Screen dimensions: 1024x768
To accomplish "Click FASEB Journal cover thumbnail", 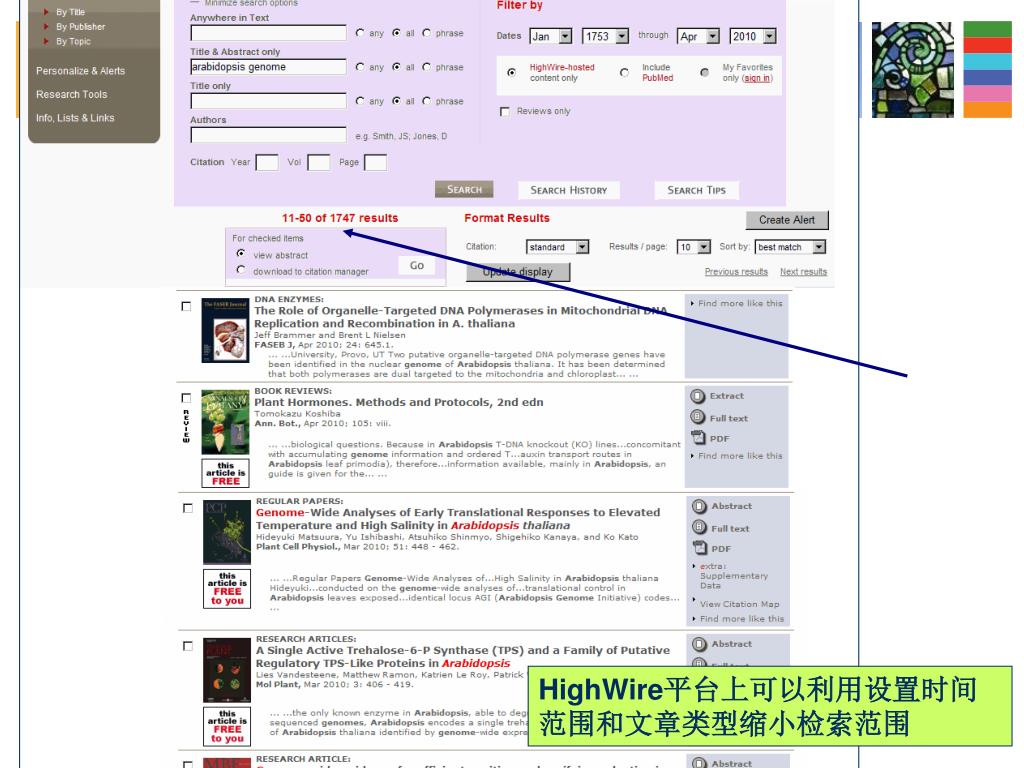I will click(x=225, y=330).
